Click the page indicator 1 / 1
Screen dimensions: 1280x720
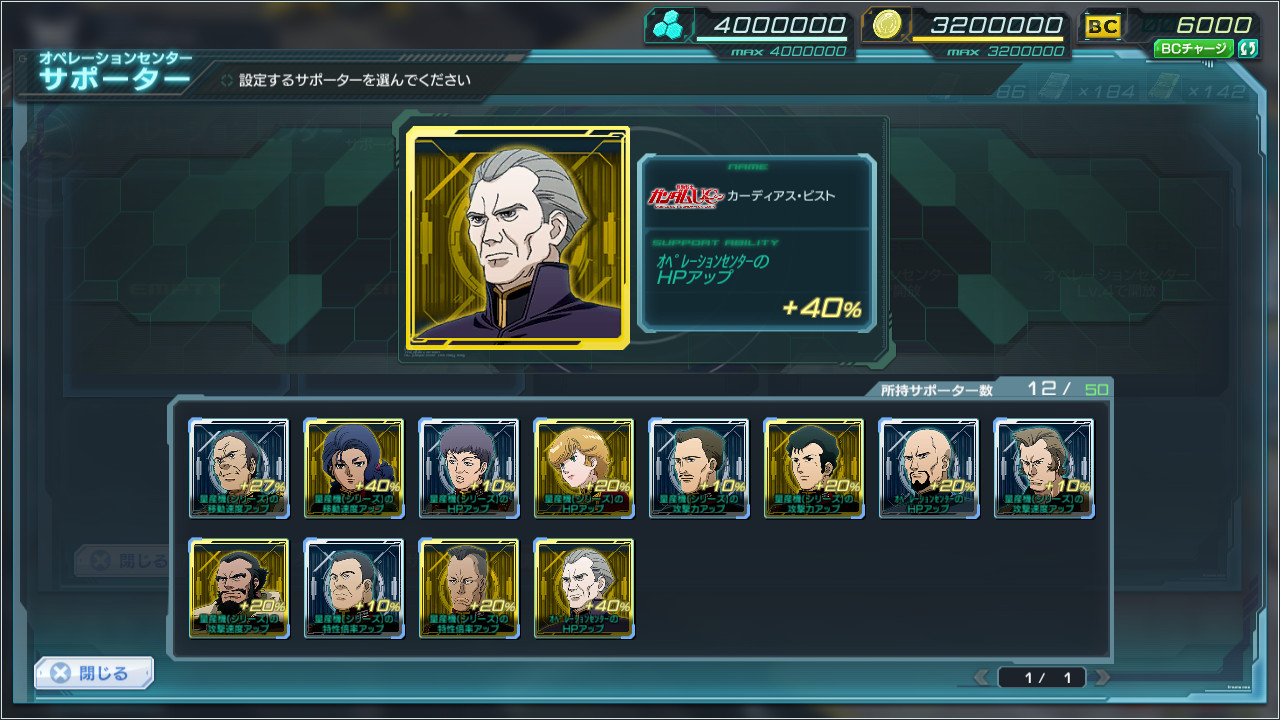click(1042, 678)
